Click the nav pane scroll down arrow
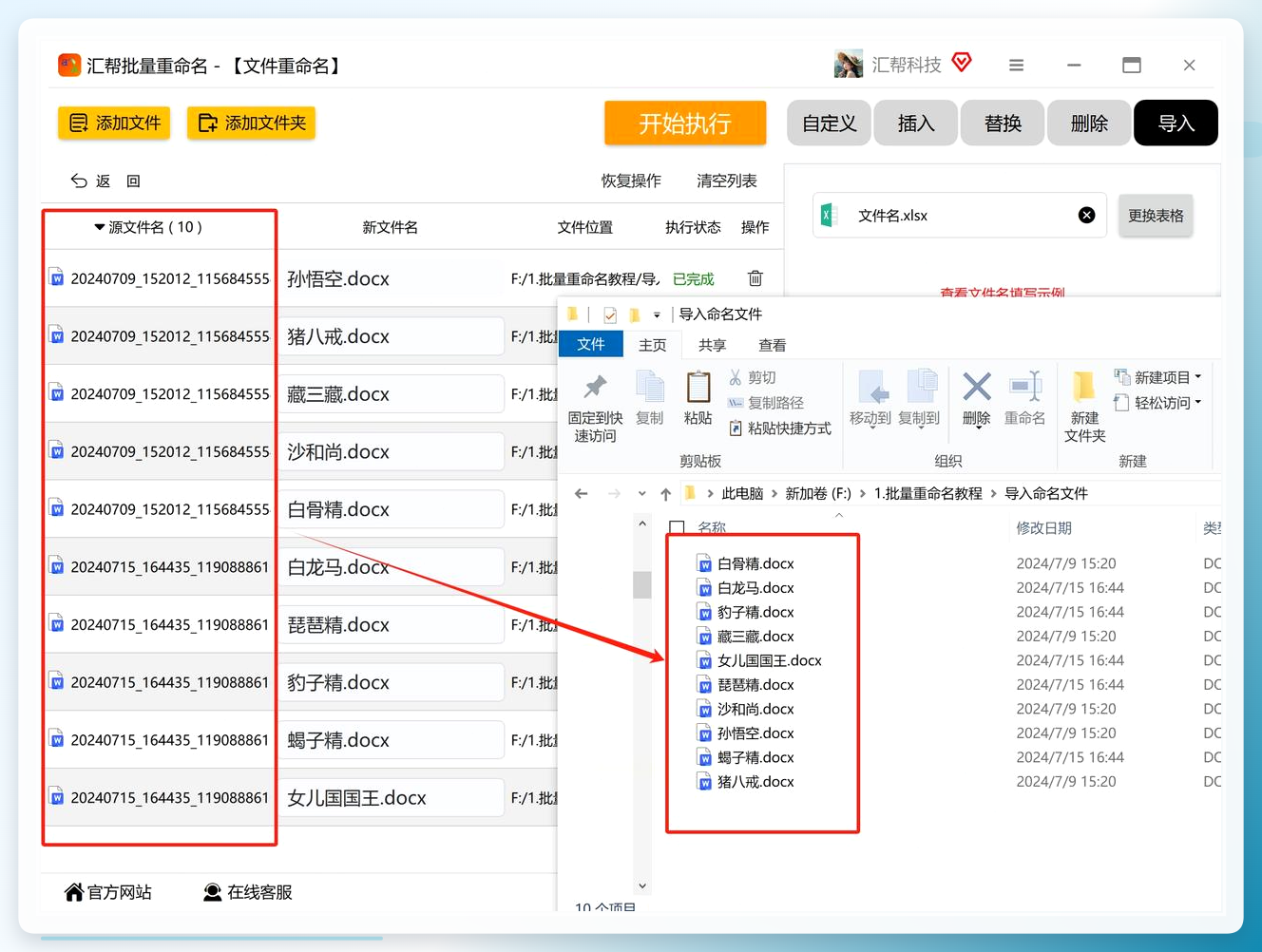Viewport: 1262px width, 952px height. click(642, 885)
